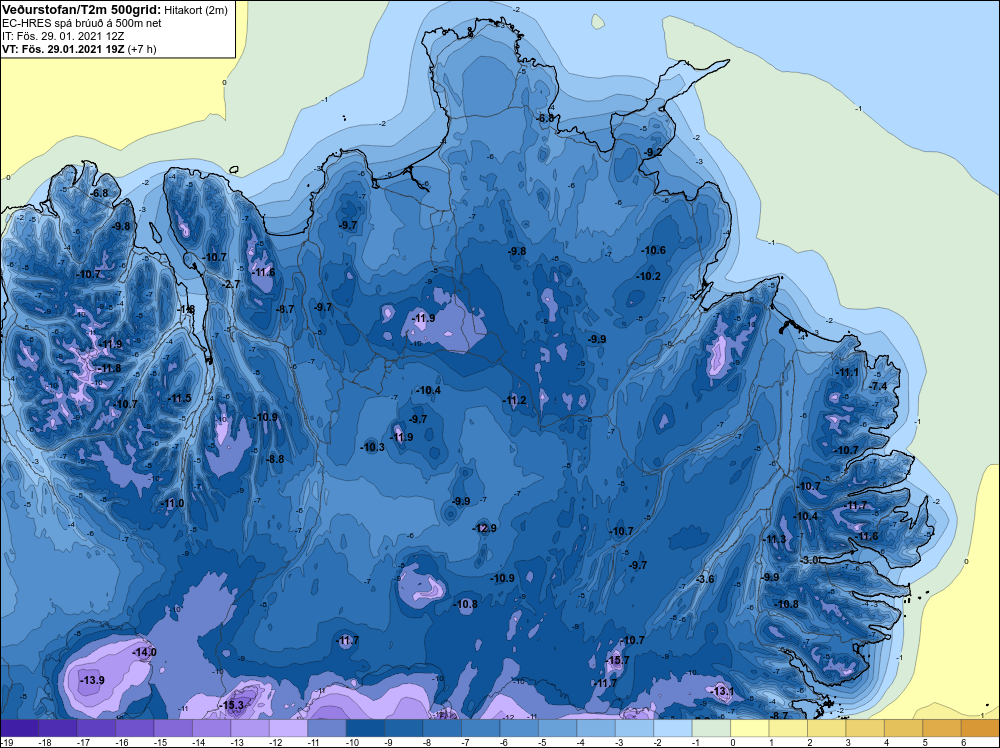This screenshot has height=748, width=1000.
Task: Click the -11.2 temperature reading
Action: click(514, 400)
